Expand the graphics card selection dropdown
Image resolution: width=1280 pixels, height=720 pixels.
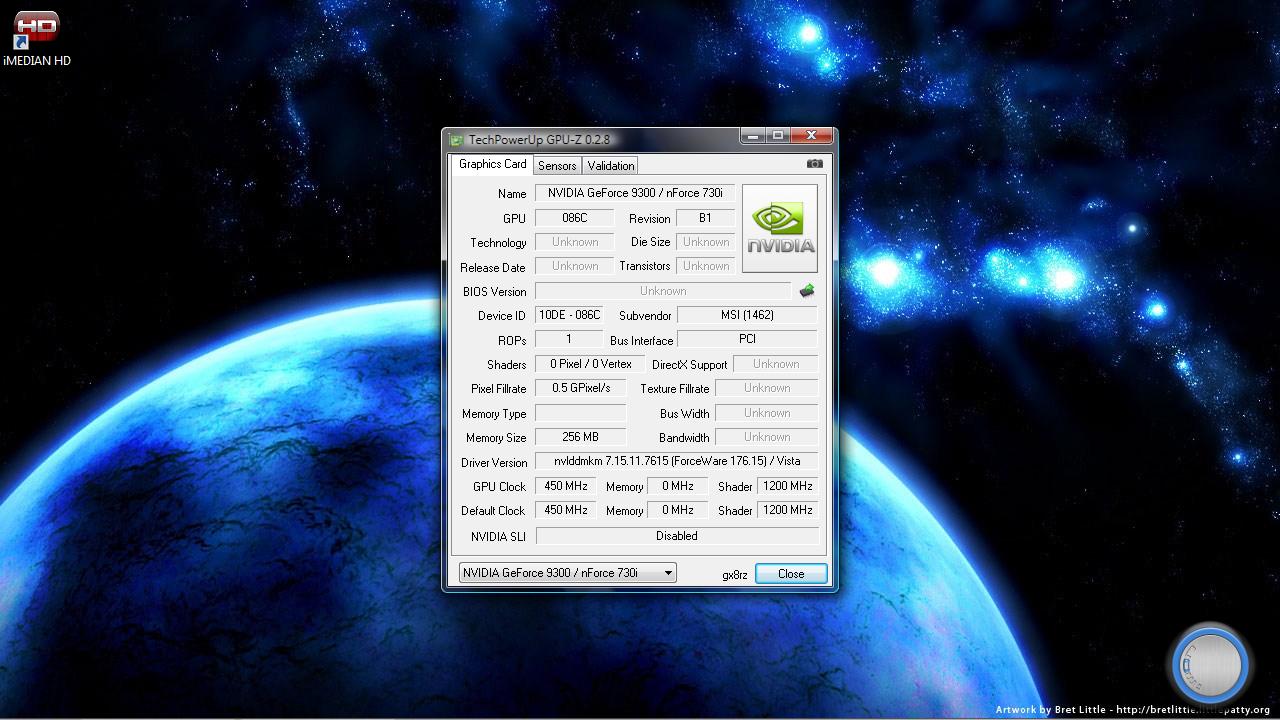[568, 573]
